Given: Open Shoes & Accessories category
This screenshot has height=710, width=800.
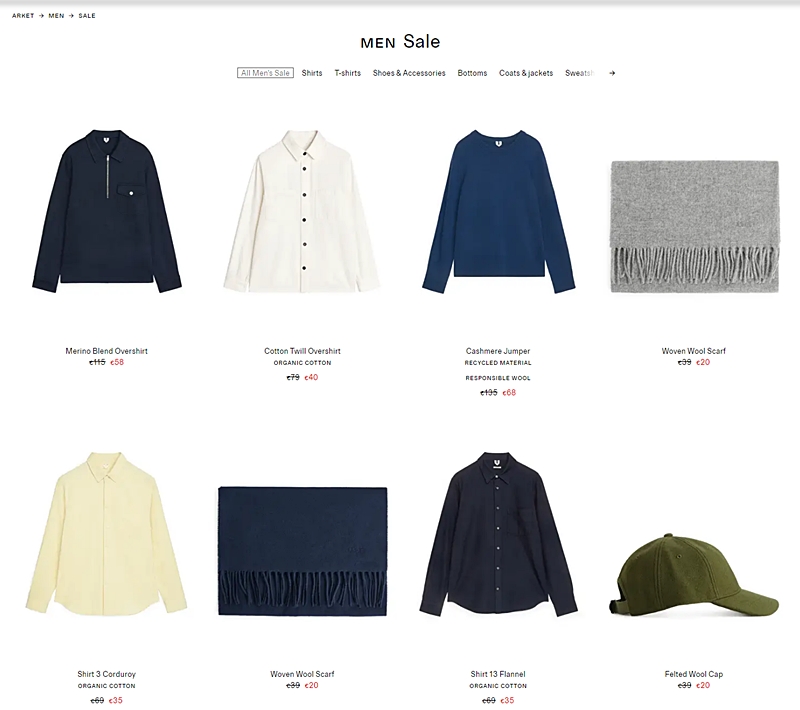Looking at the screenshot, I should (x=409, y=73).
